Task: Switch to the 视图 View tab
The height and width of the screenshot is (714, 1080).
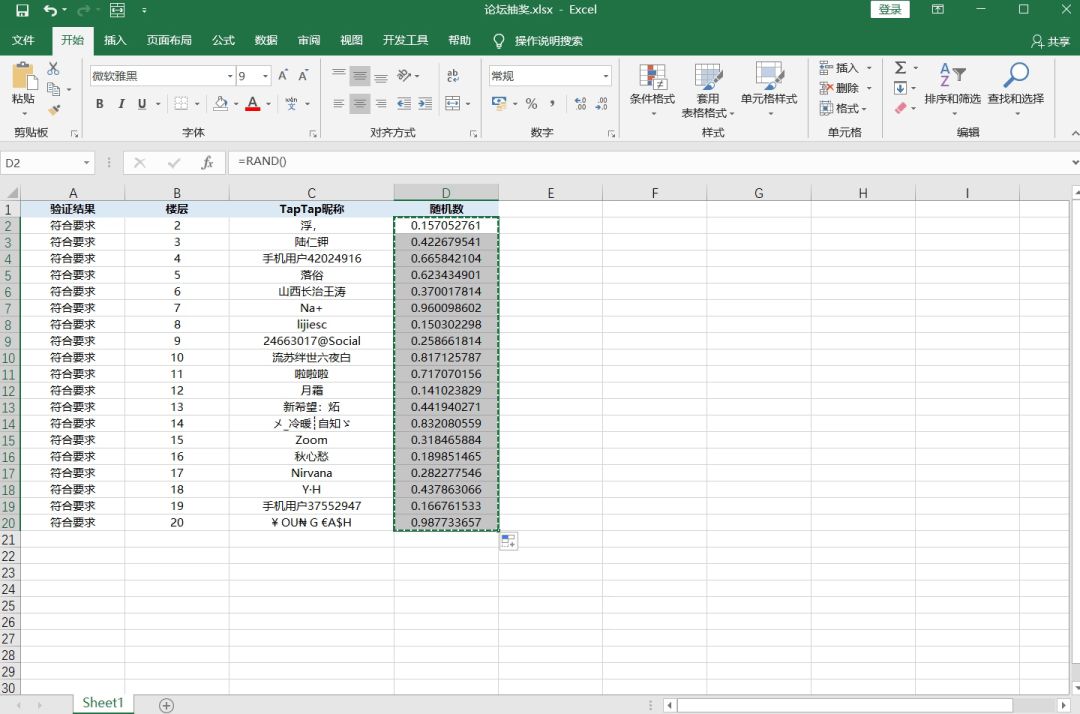Action: point(351,41)
